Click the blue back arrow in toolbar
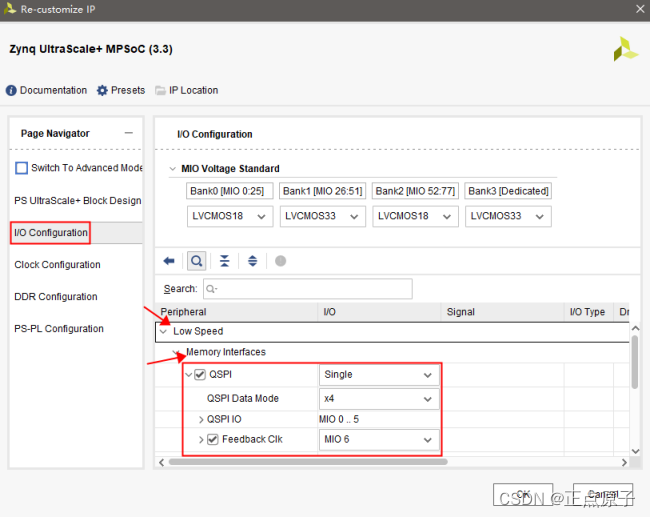This screenshot has height=517, width=651. click(169, 261)
